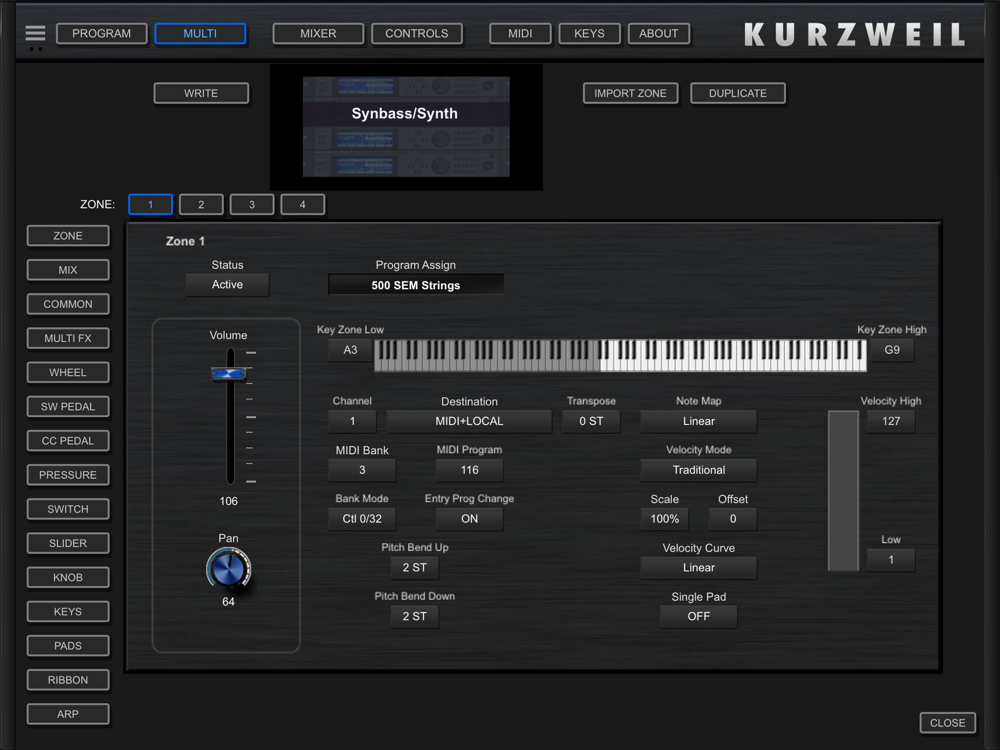This screenshot has width=1000, height=750.
Task: Open the sidebar KEYS page
Action: coord(68,612)
